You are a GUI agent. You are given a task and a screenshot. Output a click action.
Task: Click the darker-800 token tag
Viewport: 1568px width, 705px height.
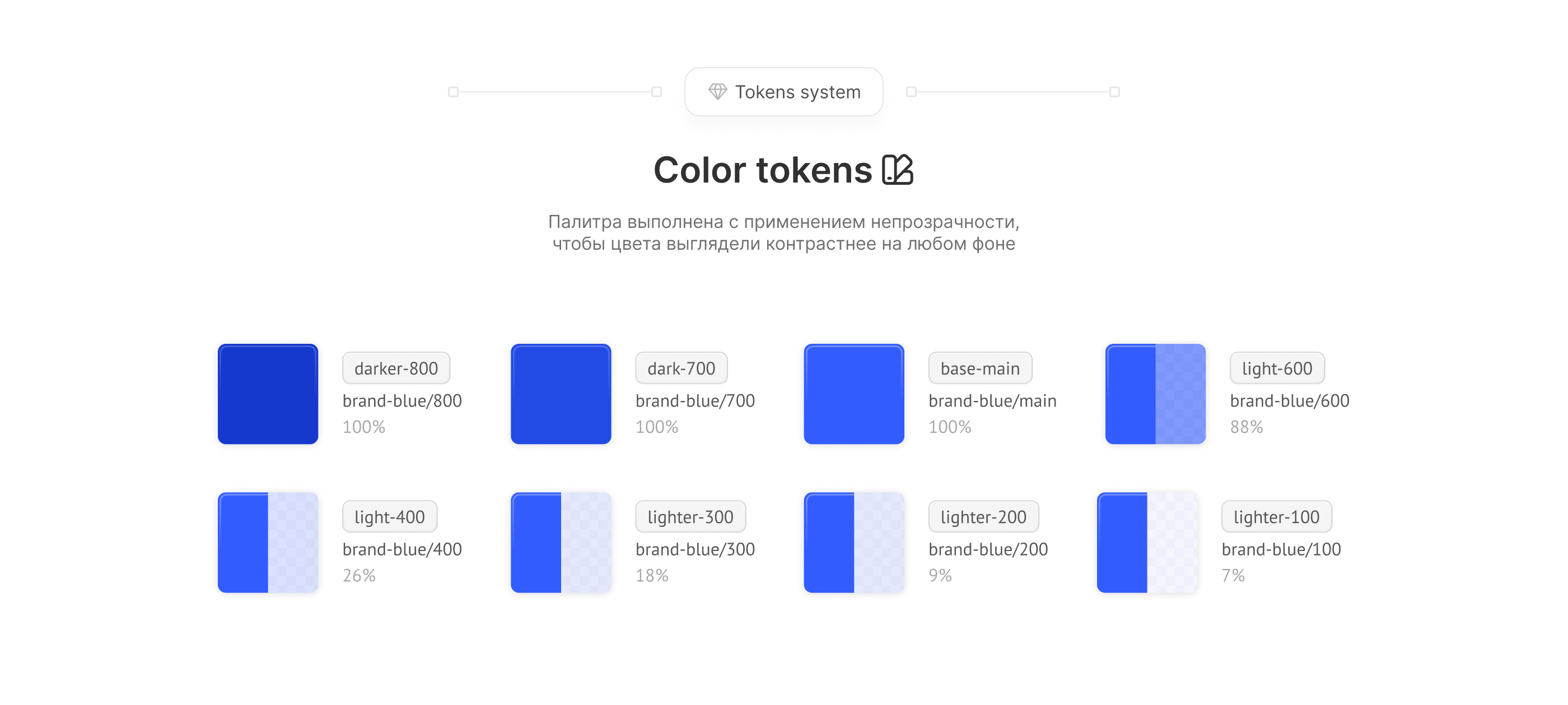click(396, 368)
